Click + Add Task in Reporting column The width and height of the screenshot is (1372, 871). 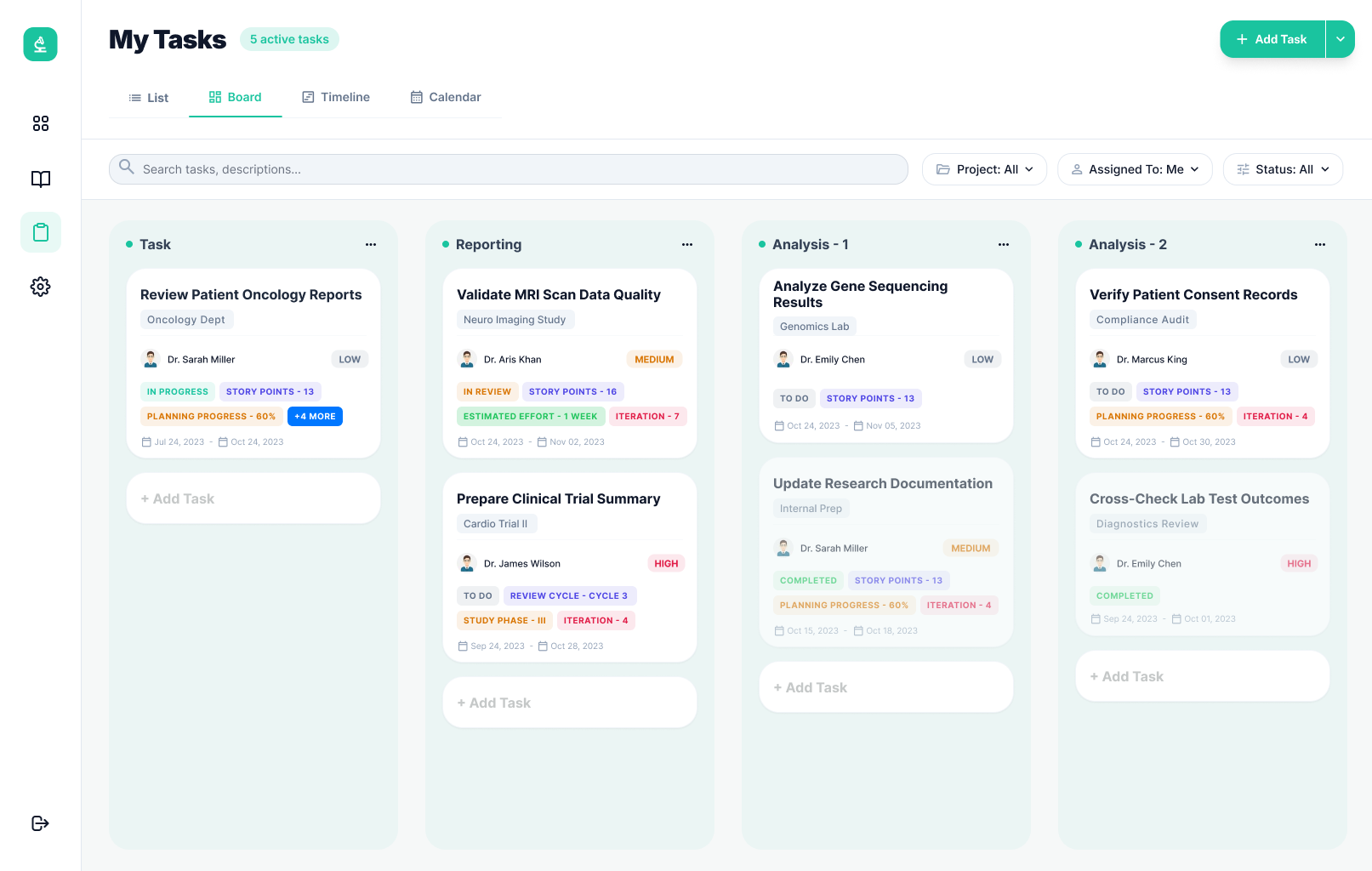tap(570, 703)
